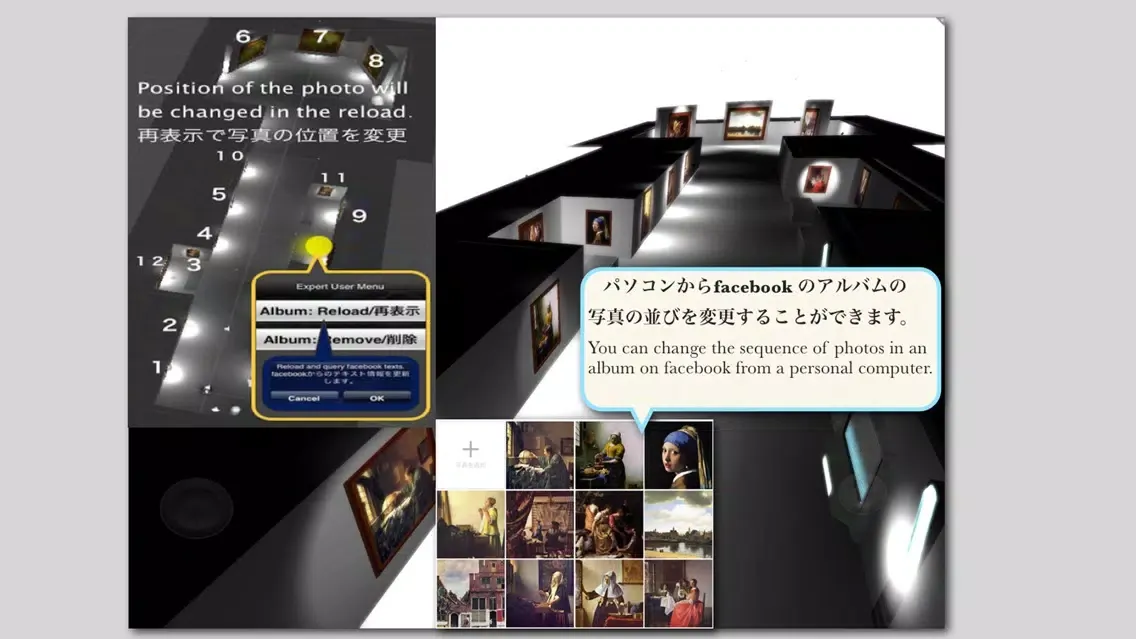
Task: Choose Album: Reload in Expert User Menu
Action: [x=340, y=311]
